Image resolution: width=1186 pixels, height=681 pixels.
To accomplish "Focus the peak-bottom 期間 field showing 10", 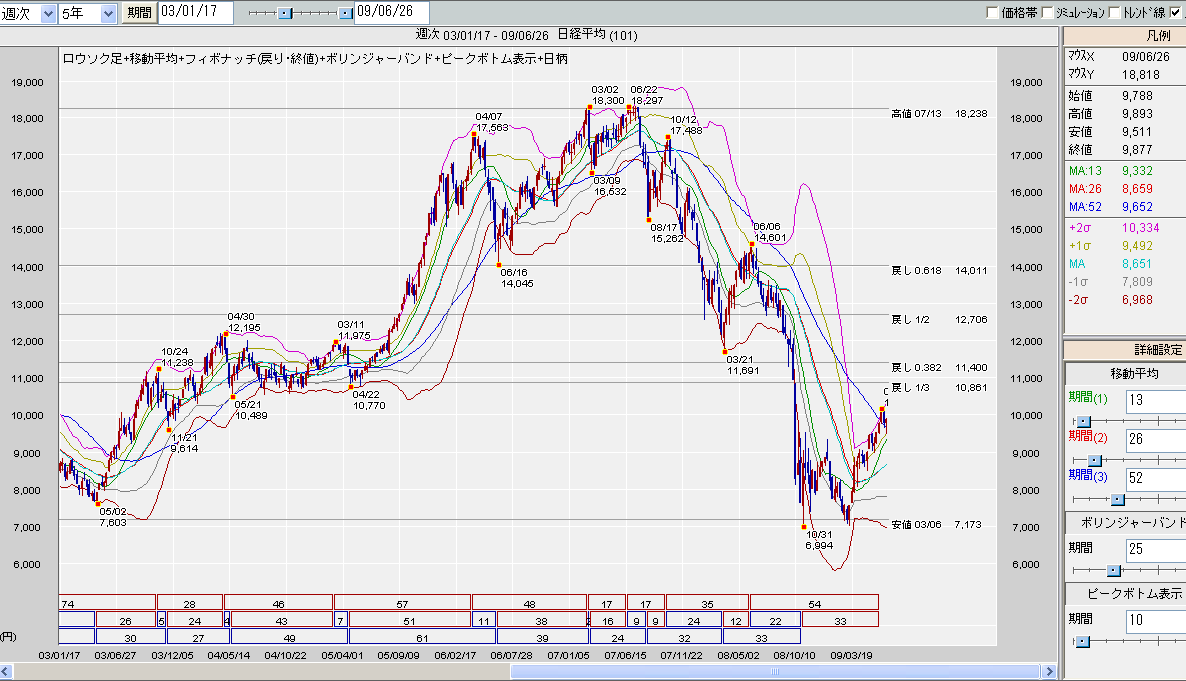I will 1156,620.
